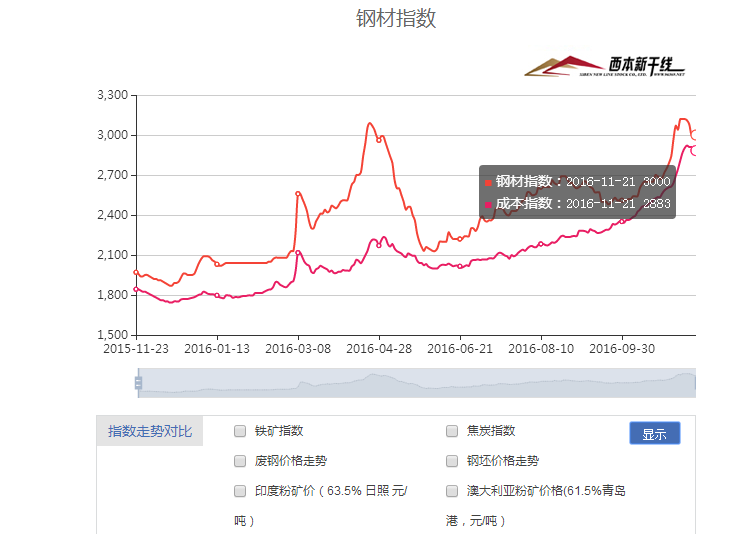Enable the 铁矿指数 checkbox
The width and height of the screenshot is (732, 534).
point(240,431)
